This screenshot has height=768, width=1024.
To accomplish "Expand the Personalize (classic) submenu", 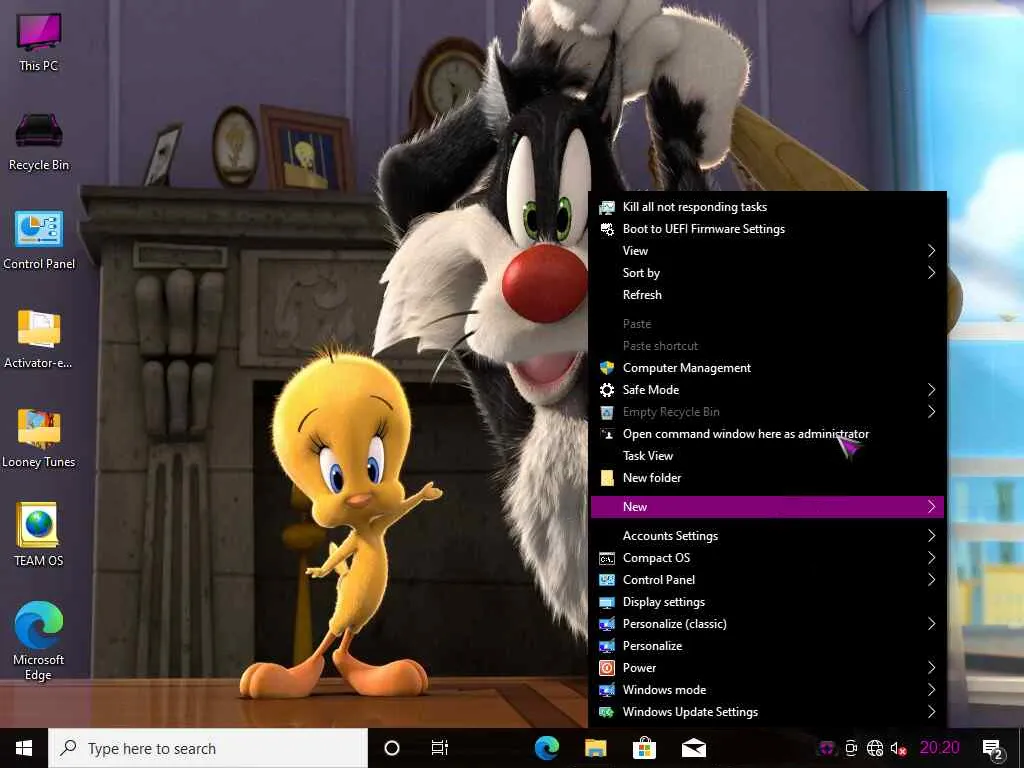I will 767,624.
